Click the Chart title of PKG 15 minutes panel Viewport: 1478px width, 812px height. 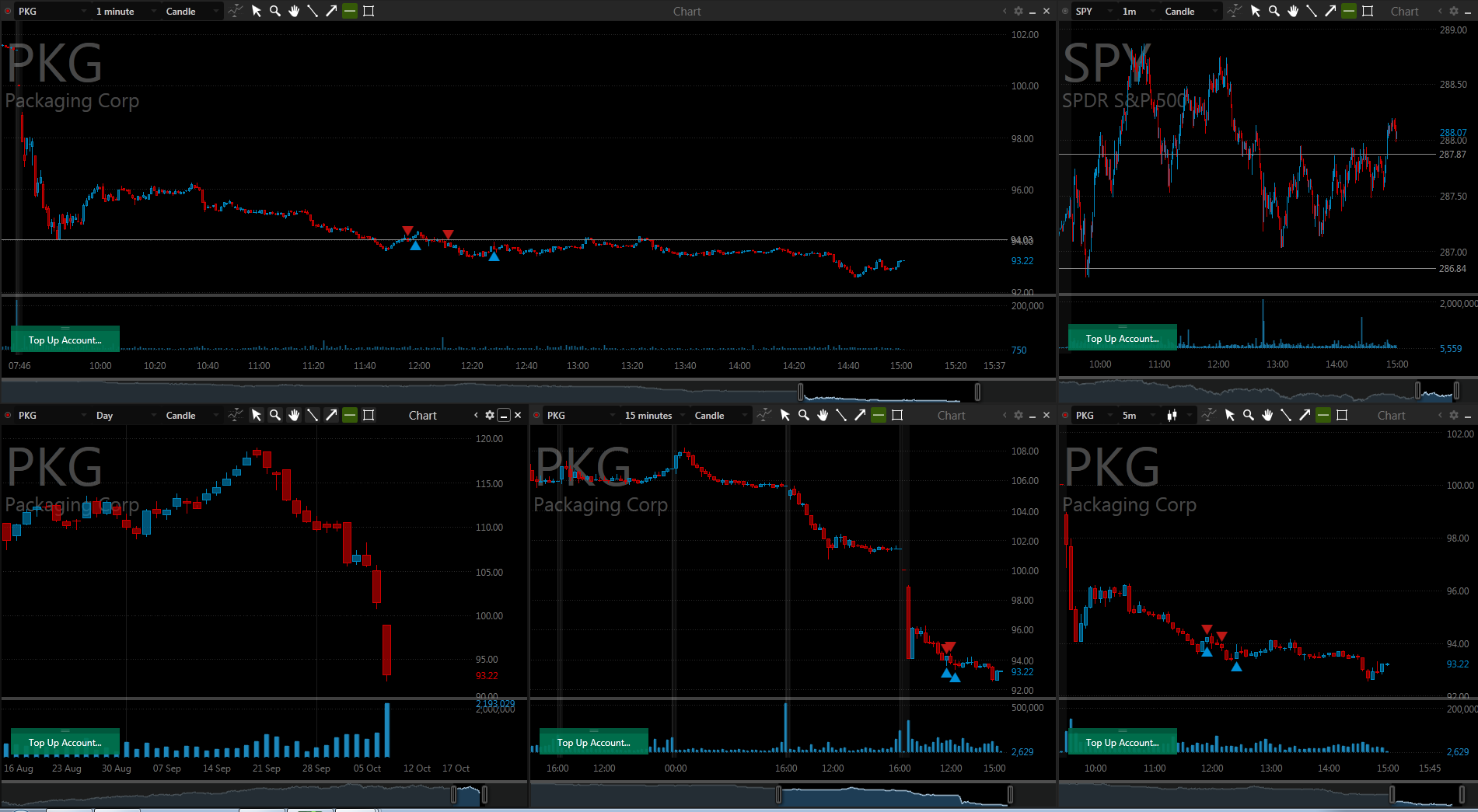951,415
